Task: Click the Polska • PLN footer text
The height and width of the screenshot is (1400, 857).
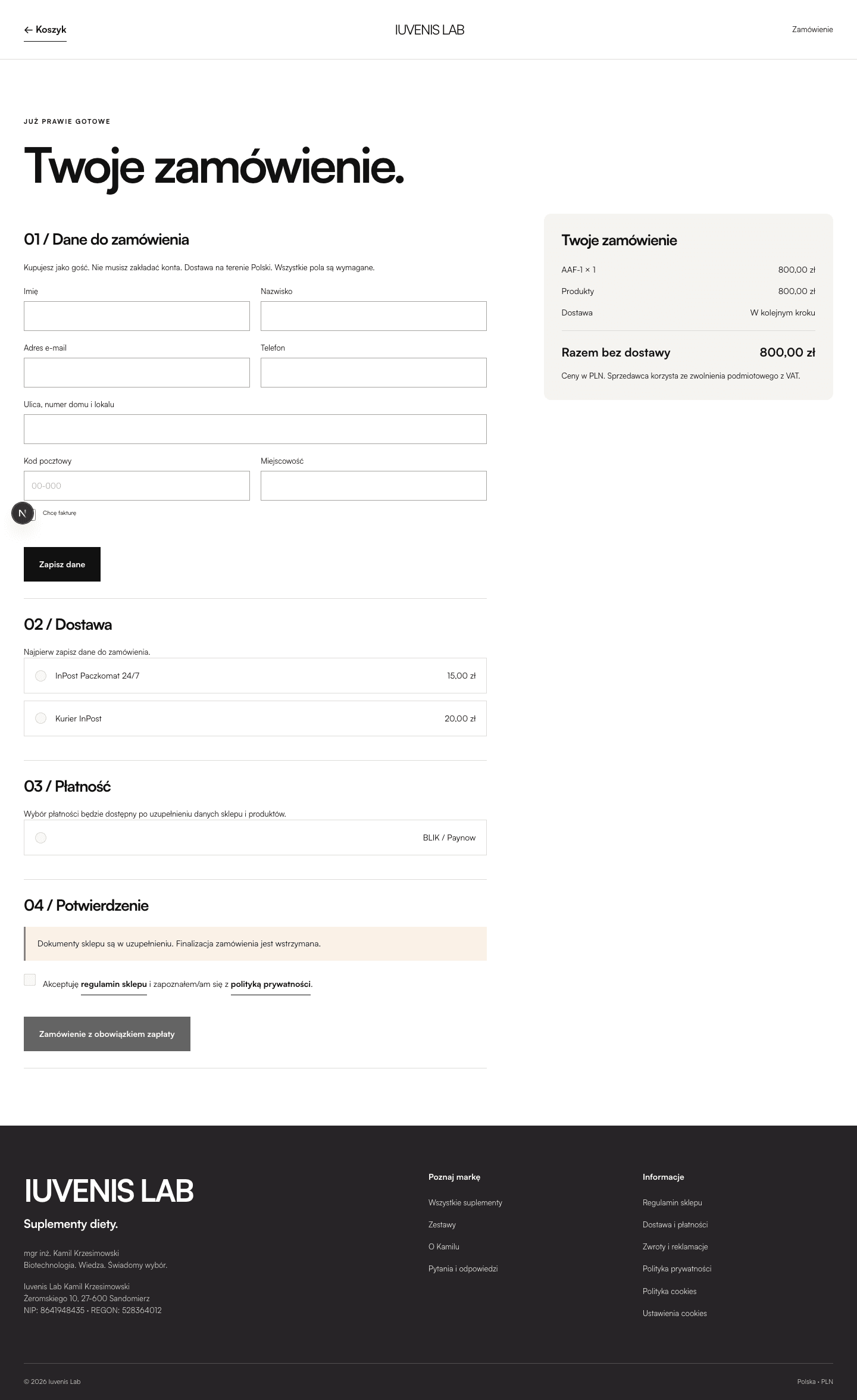Action: 815,1382
